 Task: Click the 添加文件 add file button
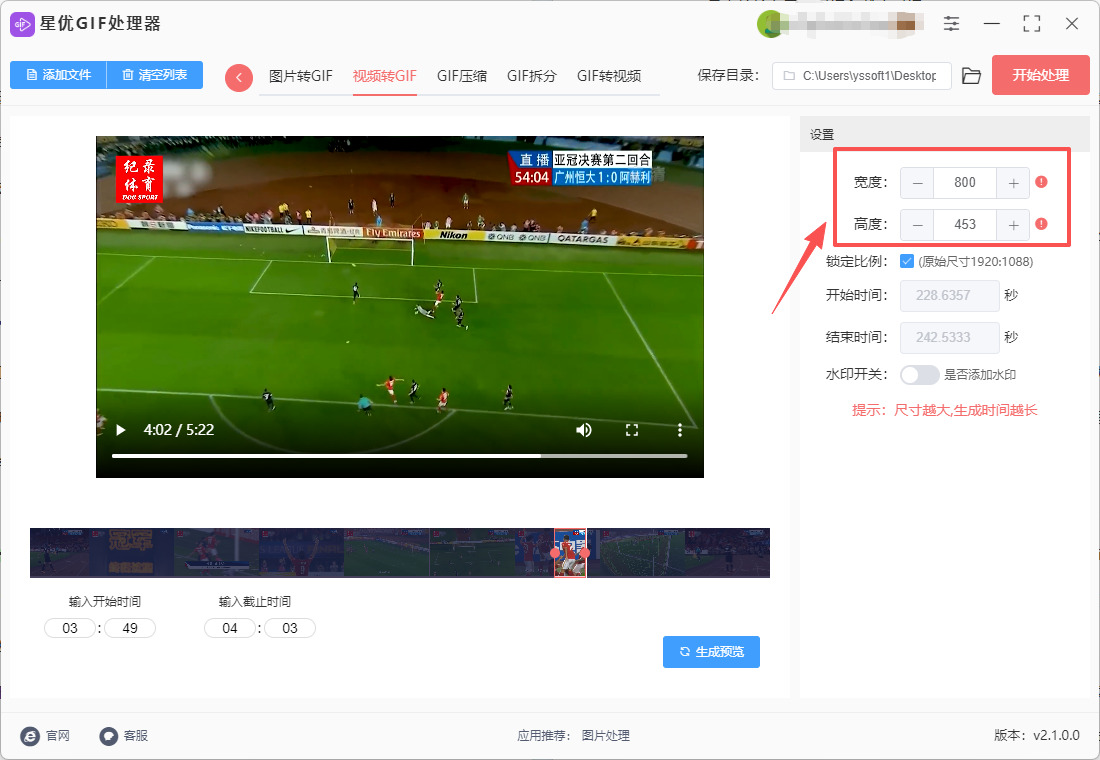coord(58,75)
